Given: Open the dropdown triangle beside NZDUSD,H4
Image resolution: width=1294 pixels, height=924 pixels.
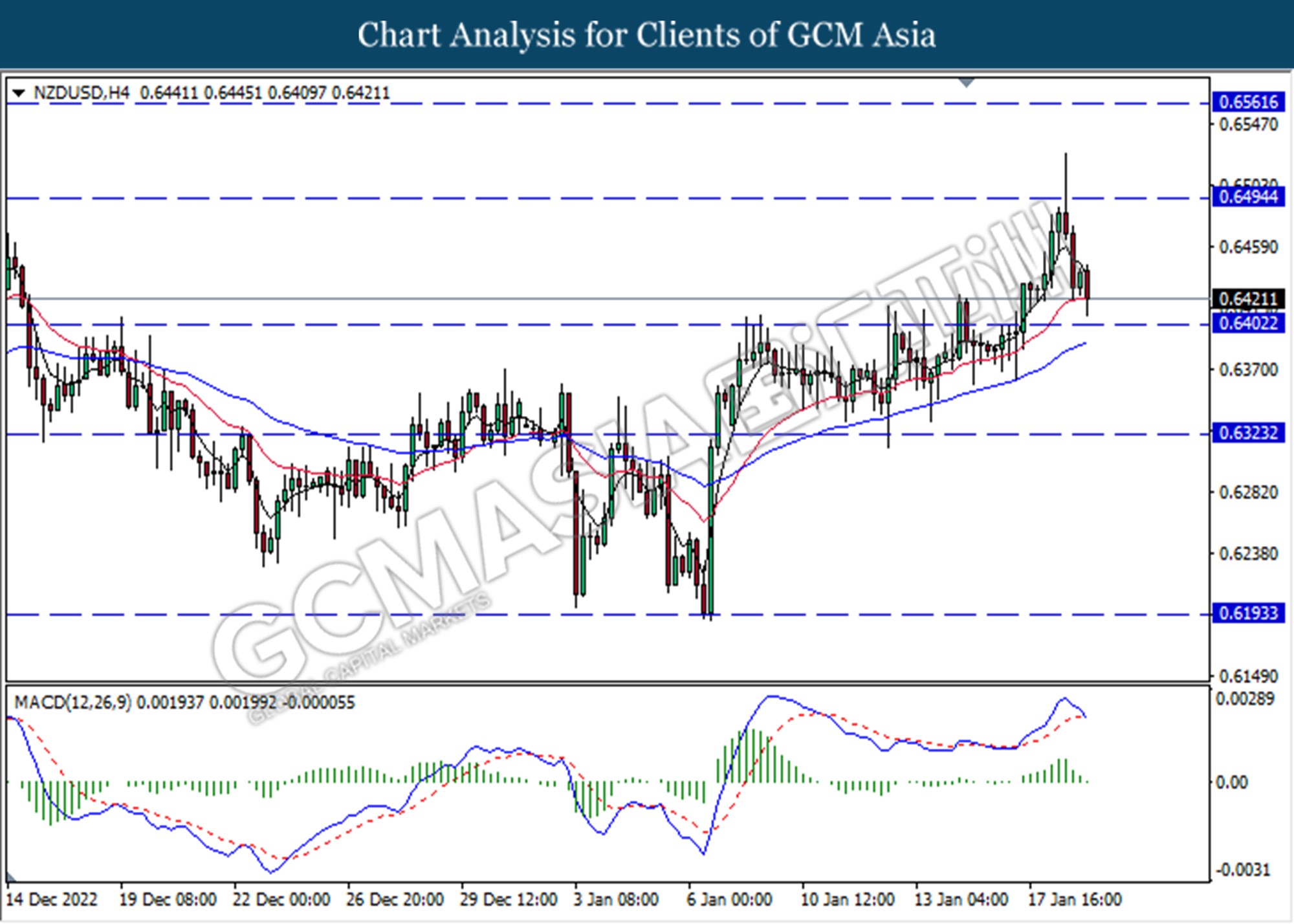Looking at the screenshot, I should coord(18,93).
